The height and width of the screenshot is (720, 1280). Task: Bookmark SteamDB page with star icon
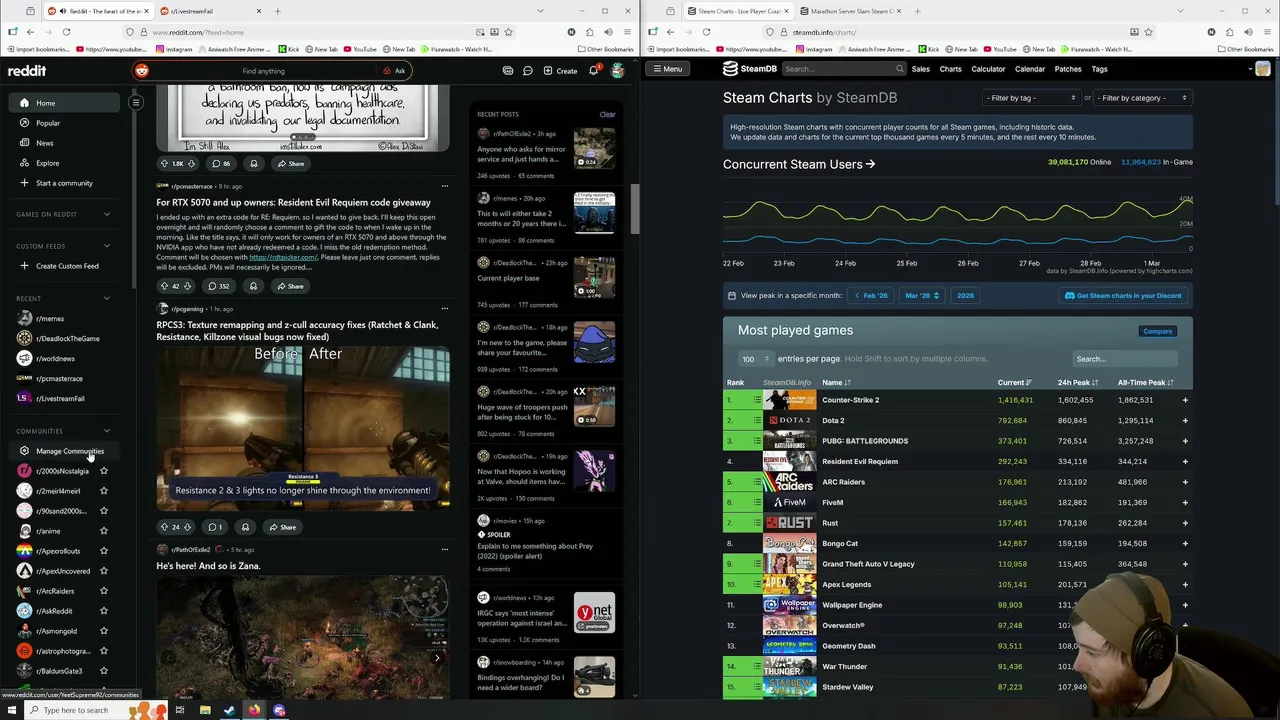[x=1148, y=32]
